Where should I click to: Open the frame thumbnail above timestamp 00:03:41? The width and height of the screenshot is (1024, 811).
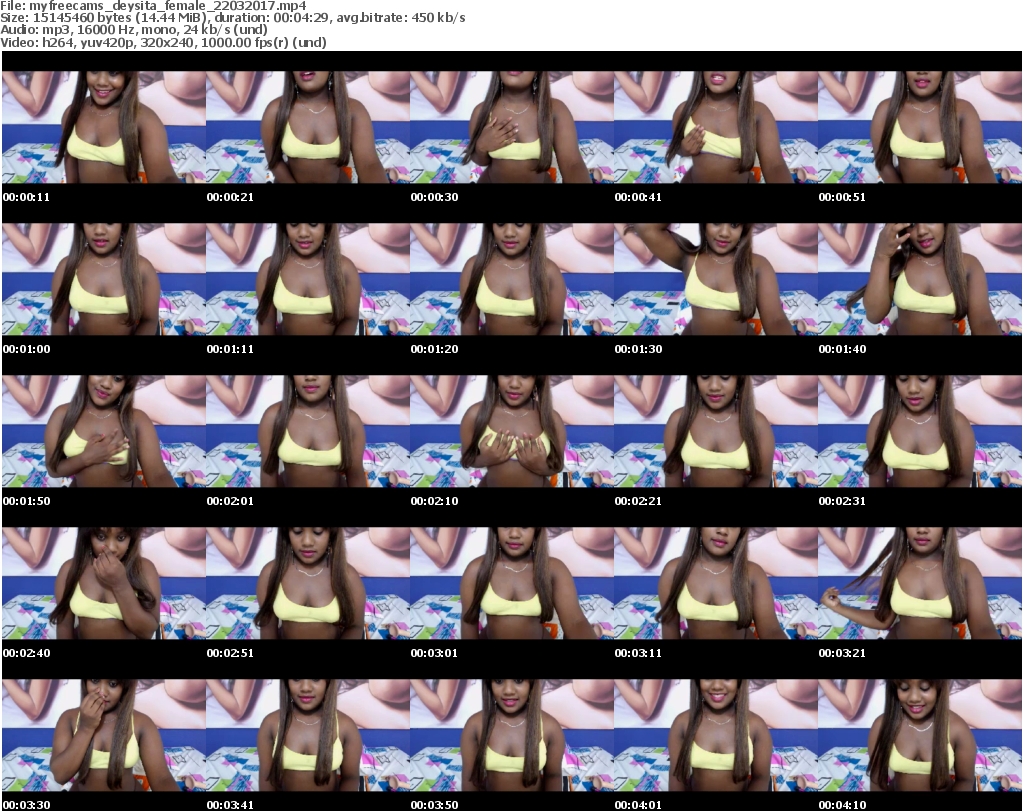(x=308, y=735)
